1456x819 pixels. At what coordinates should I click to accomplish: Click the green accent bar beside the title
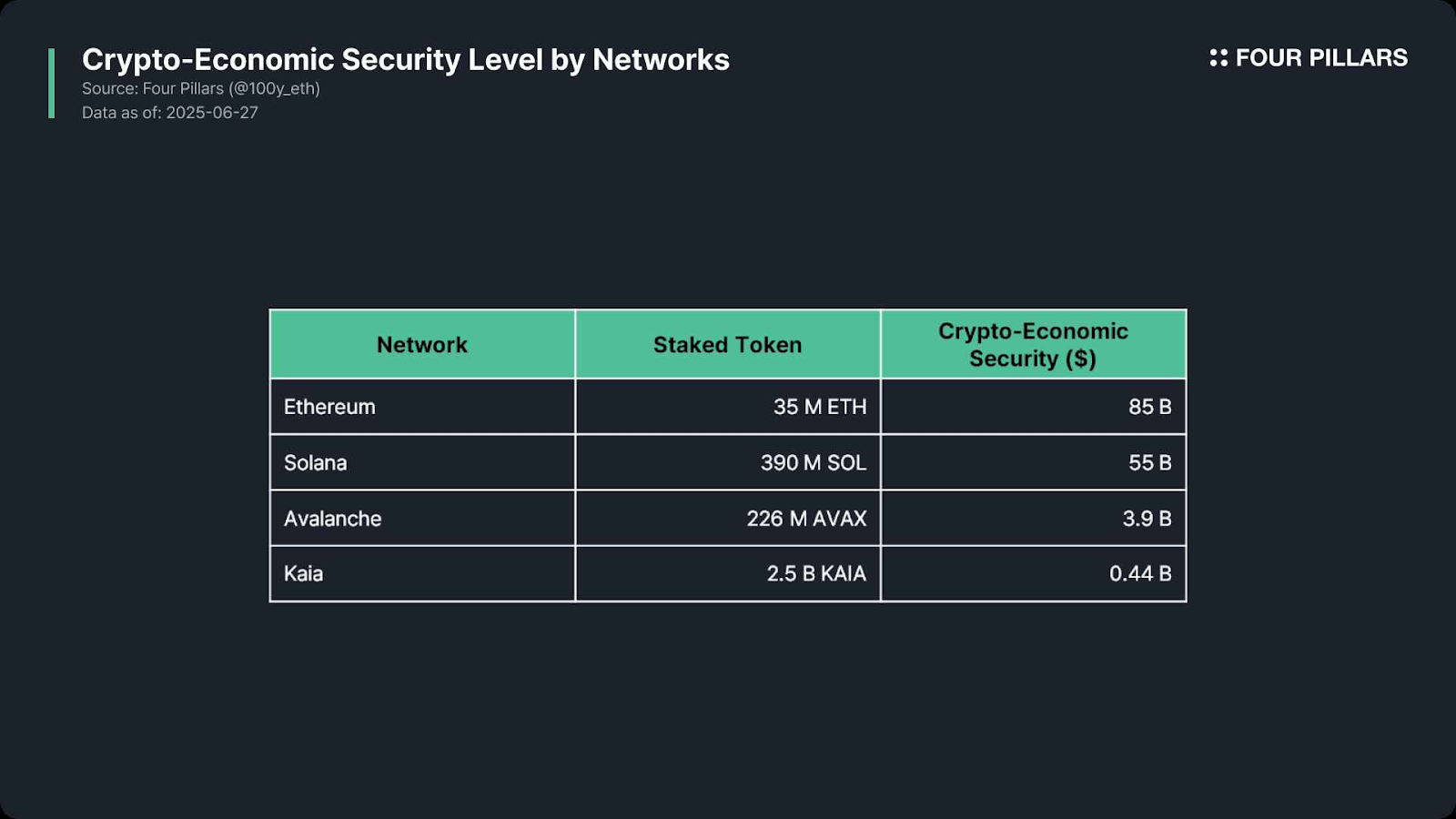[x=52, y=84]
